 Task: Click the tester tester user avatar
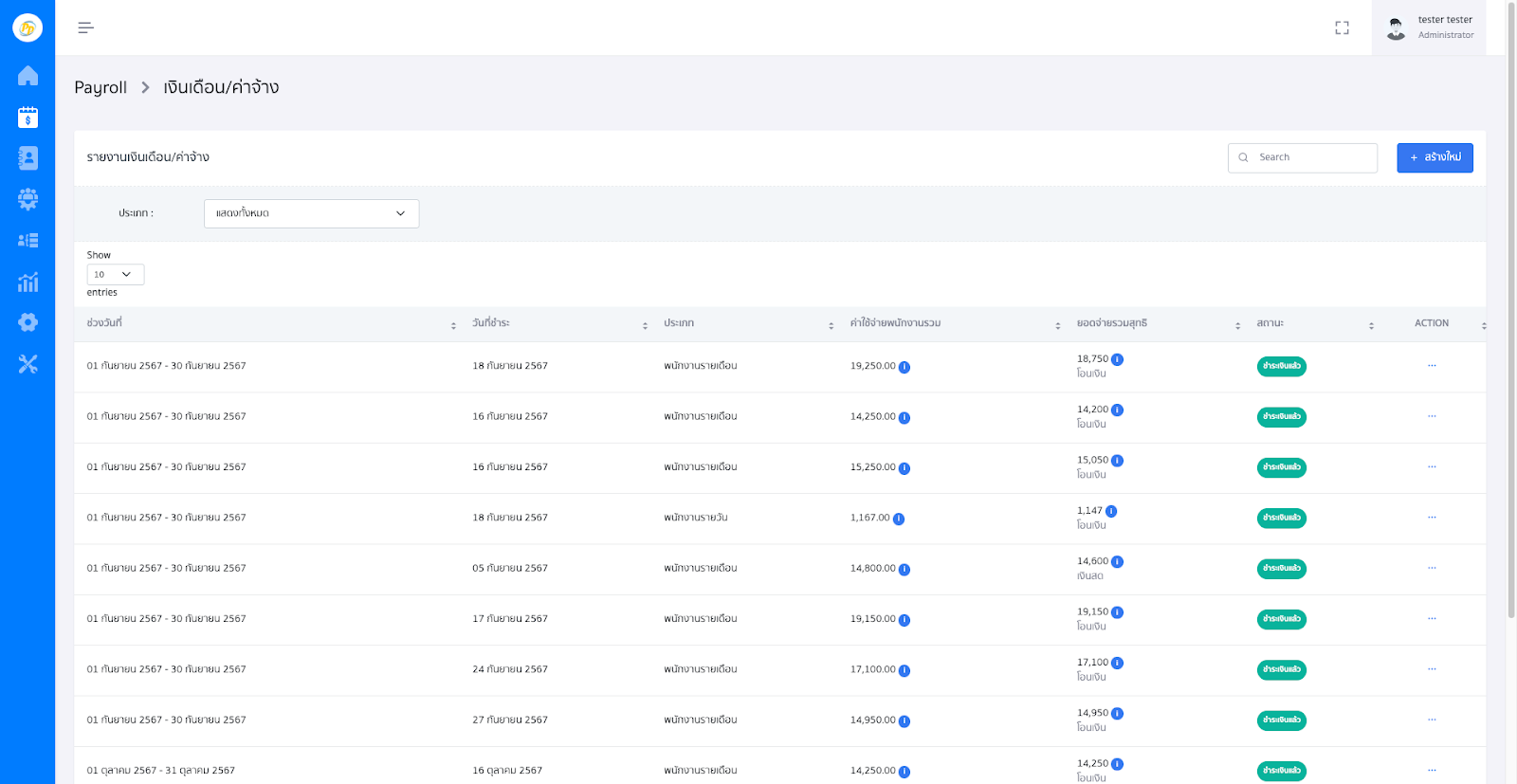pos(1396,28)
